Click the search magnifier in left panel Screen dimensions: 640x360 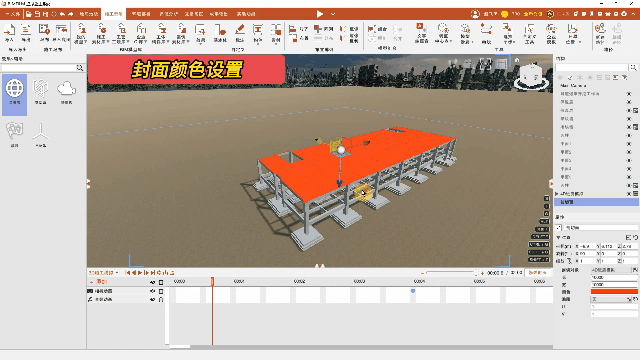(x=80, y=68)
